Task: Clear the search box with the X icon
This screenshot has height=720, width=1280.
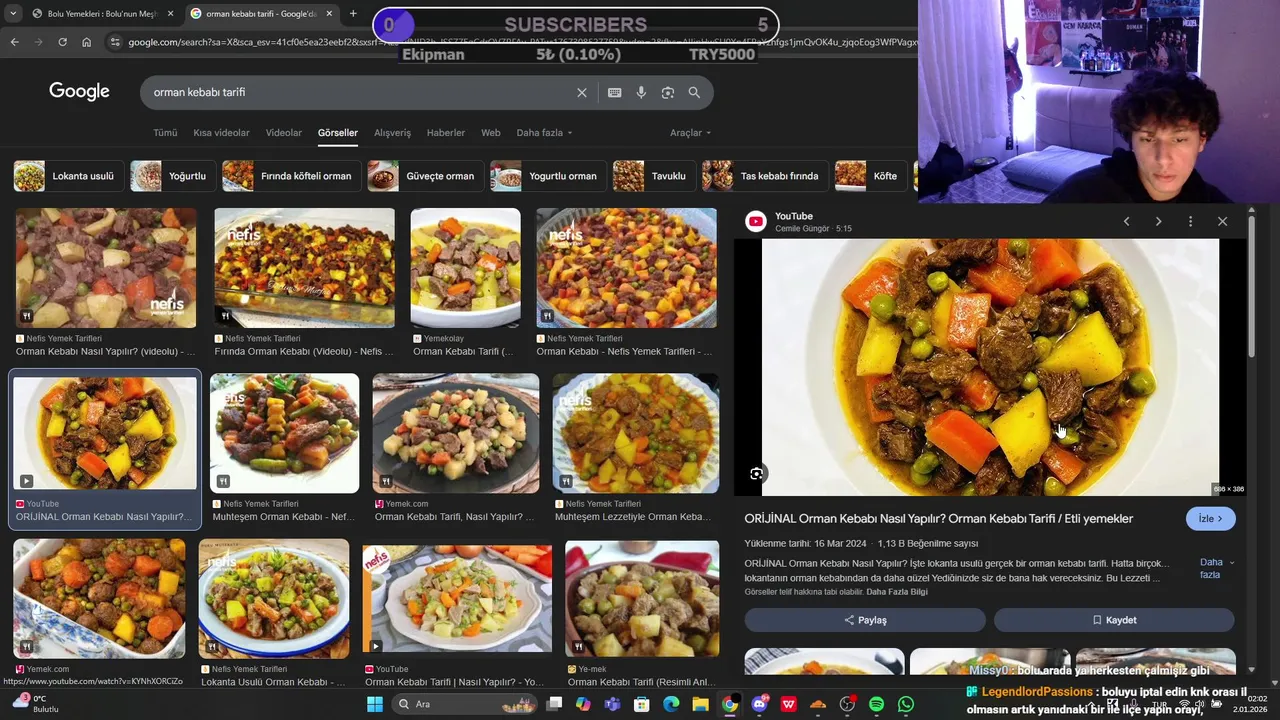Action: (x=582, y=92)
